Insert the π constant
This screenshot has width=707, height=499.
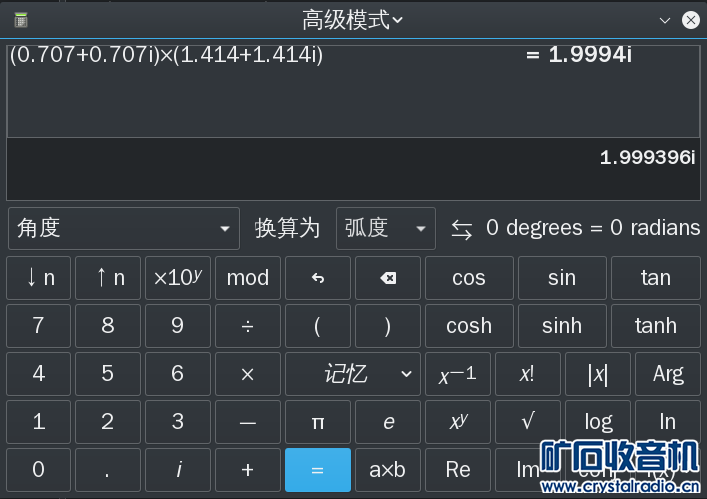click(318, 422)
